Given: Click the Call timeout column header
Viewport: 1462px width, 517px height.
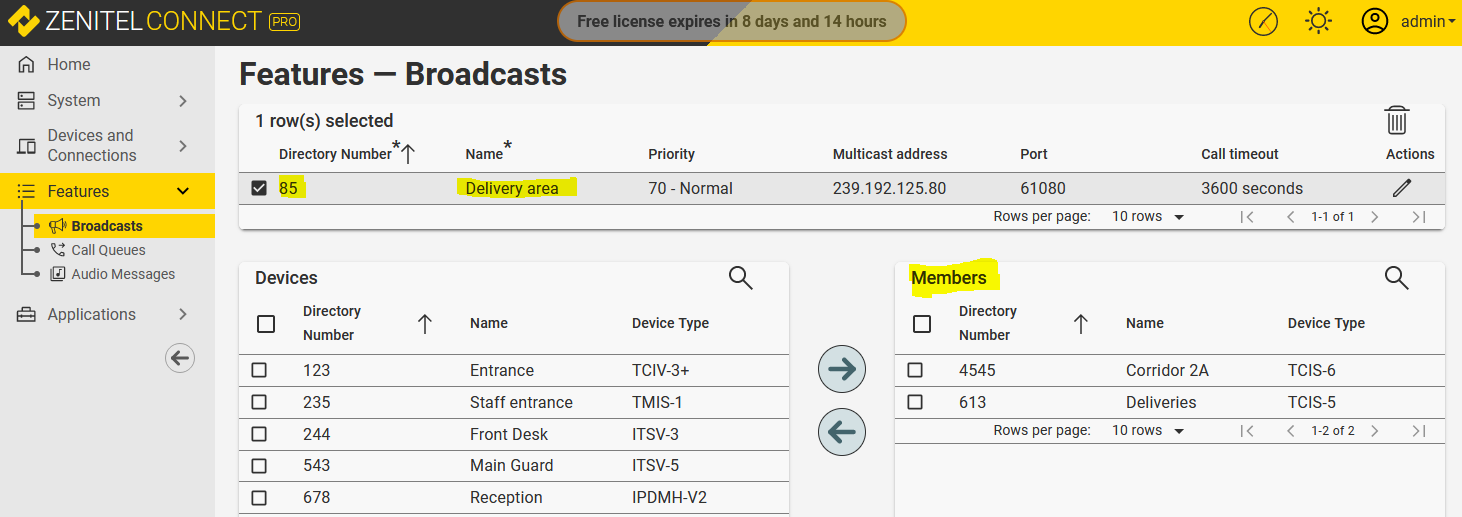Looking at the screenshot, I should click(x=1240, y=154).
